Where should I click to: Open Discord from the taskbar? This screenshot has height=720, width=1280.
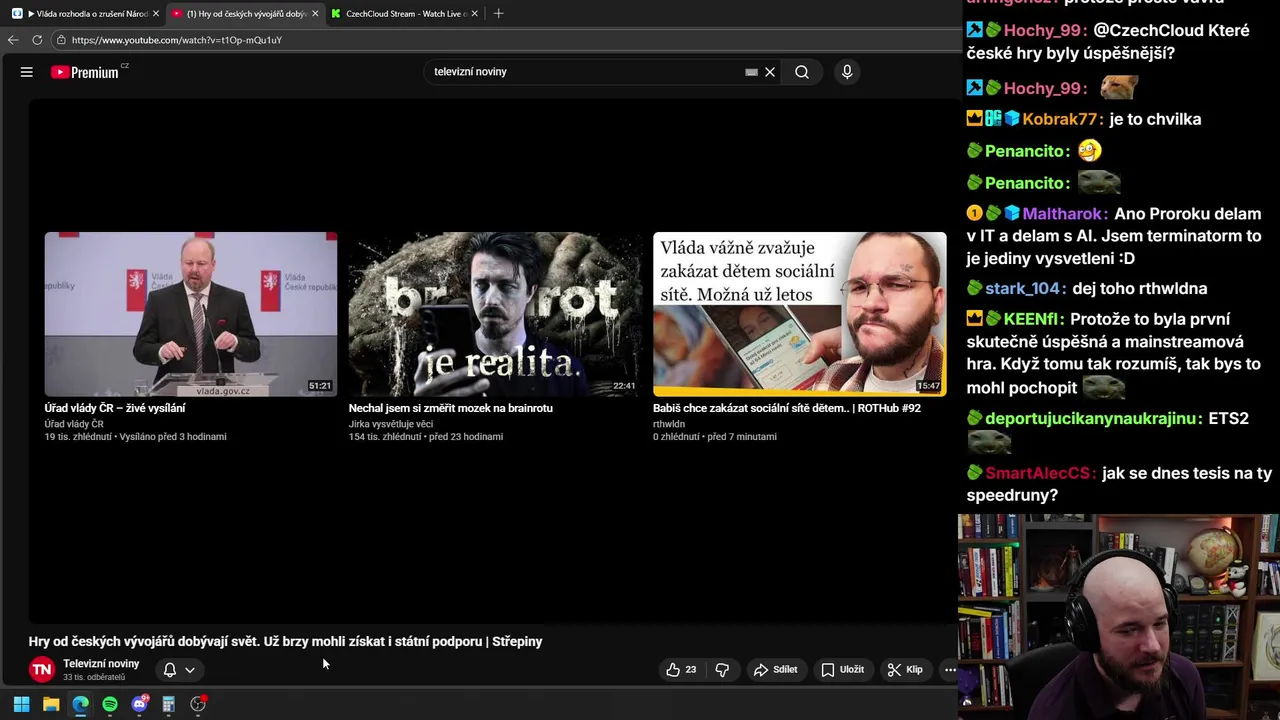click(x=140, y=704)
